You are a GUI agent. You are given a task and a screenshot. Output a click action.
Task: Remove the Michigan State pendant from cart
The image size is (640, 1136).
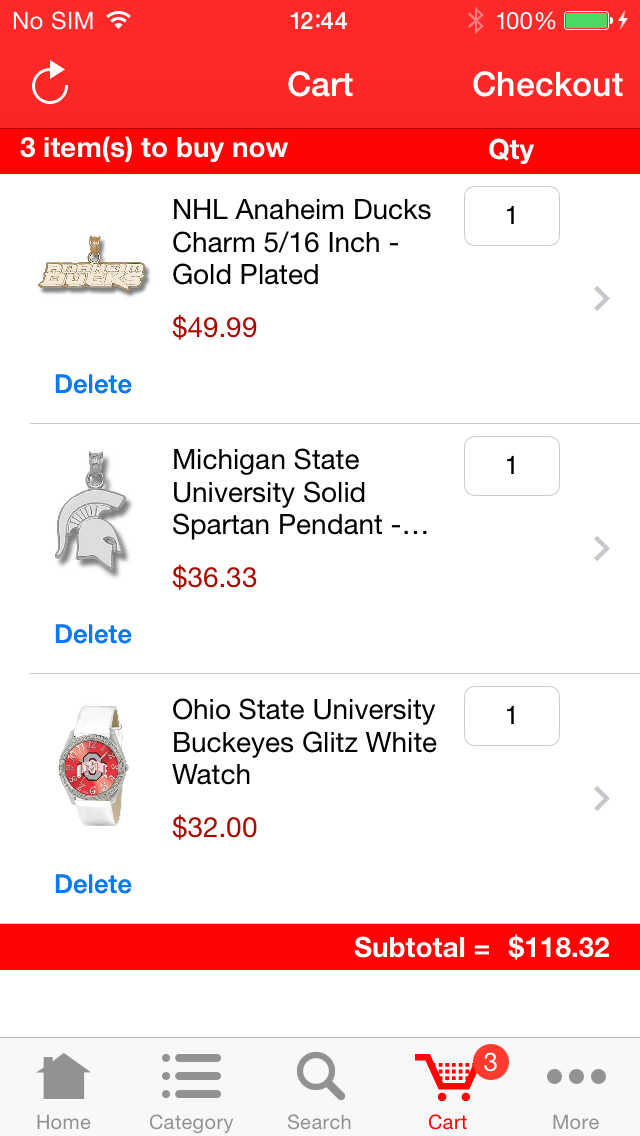92,634
